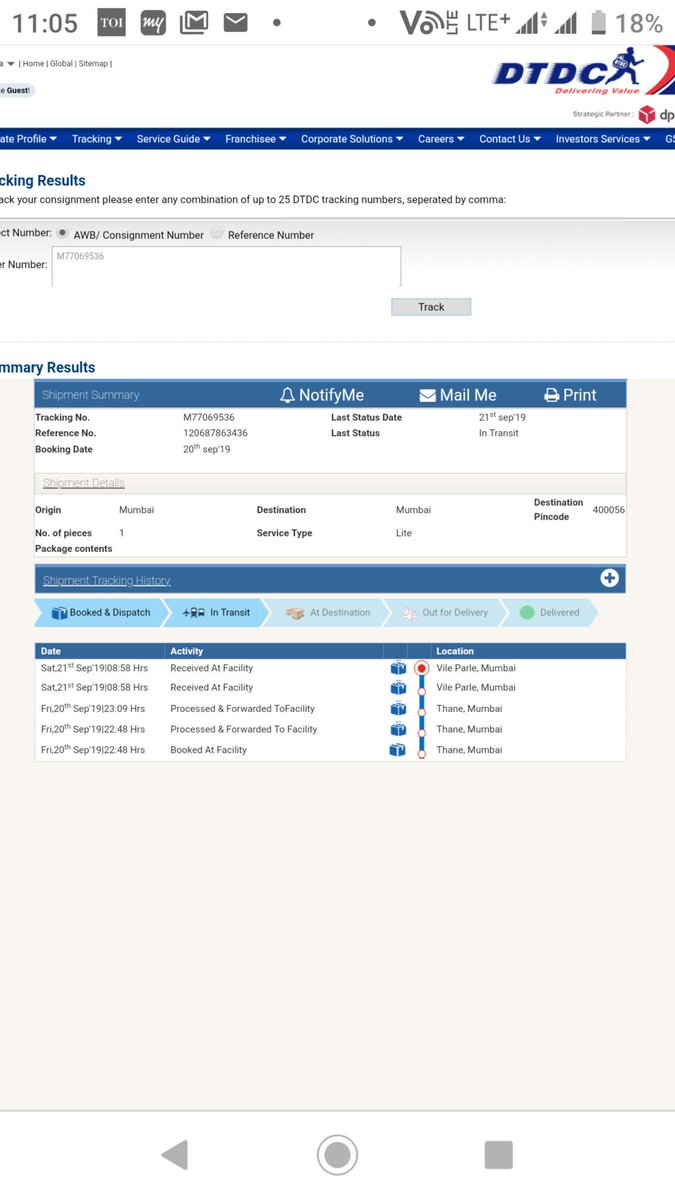Tap the Android back button
This screenshot has width=675, height=1200.
pyautogui.click(x=175, y=1155)
